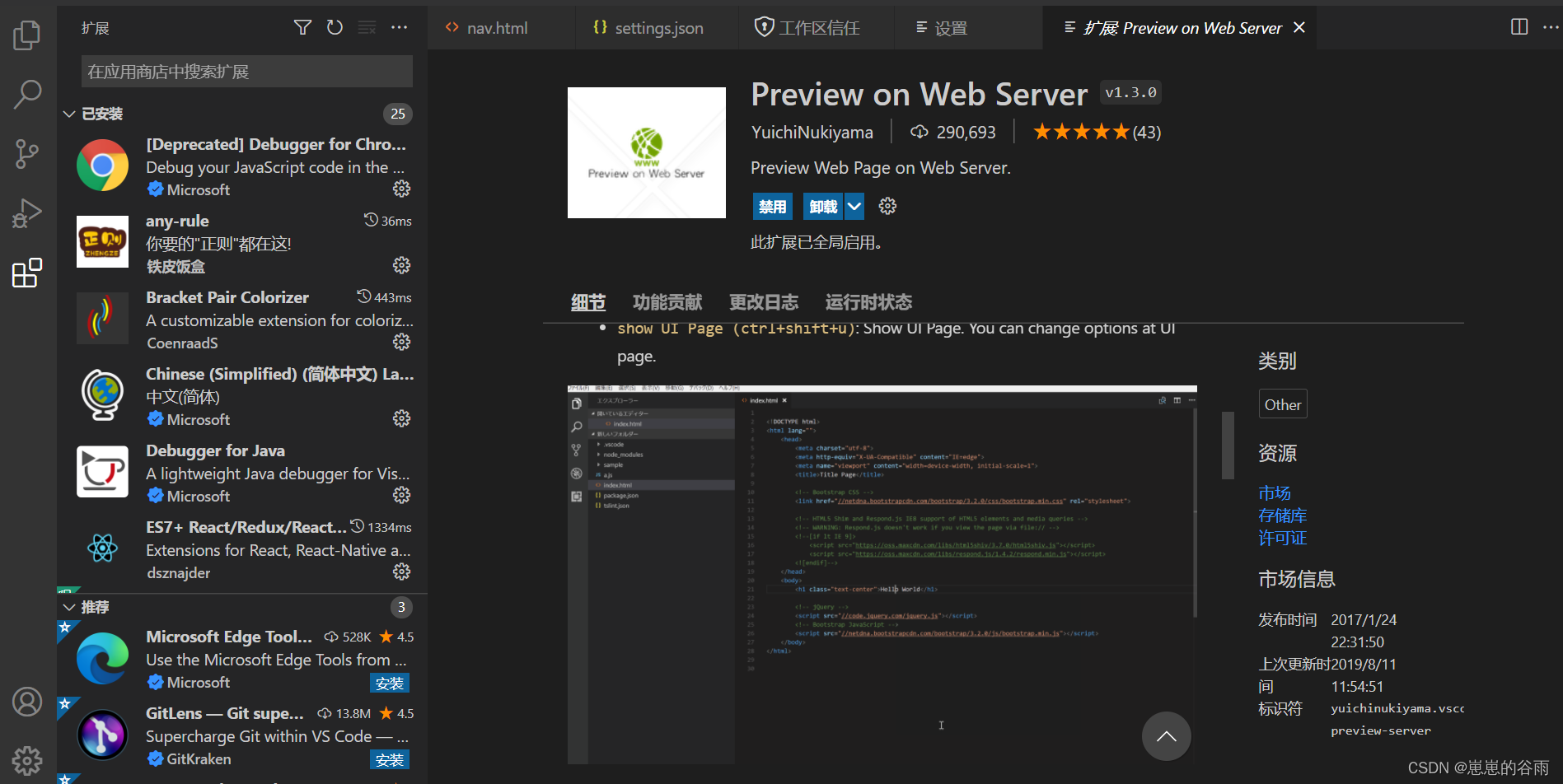Open gear menu for Debugger for Java

(401, 495)
